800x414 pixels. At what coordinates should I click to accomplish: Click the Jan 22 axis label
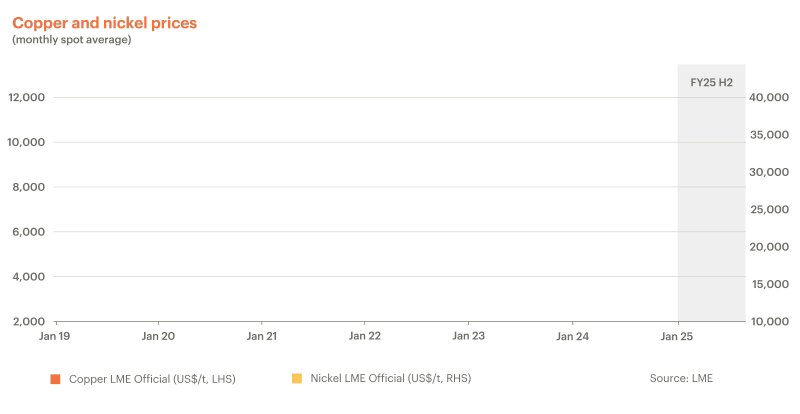tap(365, 337)
